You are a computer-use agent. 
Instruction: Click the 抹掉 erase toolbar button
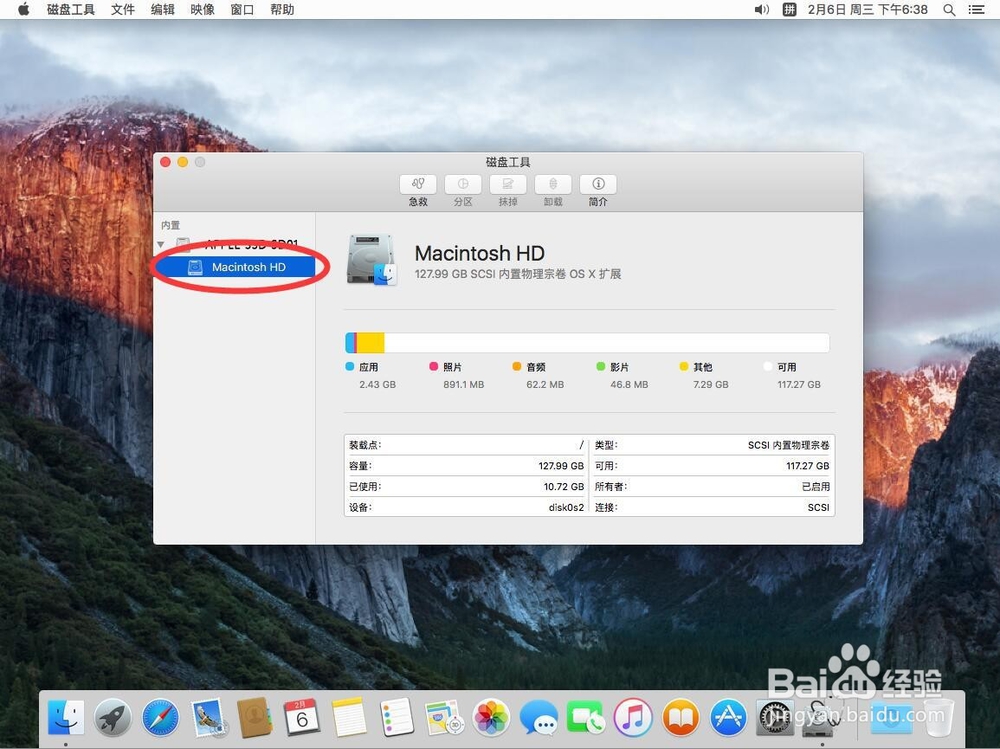[x=508, y=184]
